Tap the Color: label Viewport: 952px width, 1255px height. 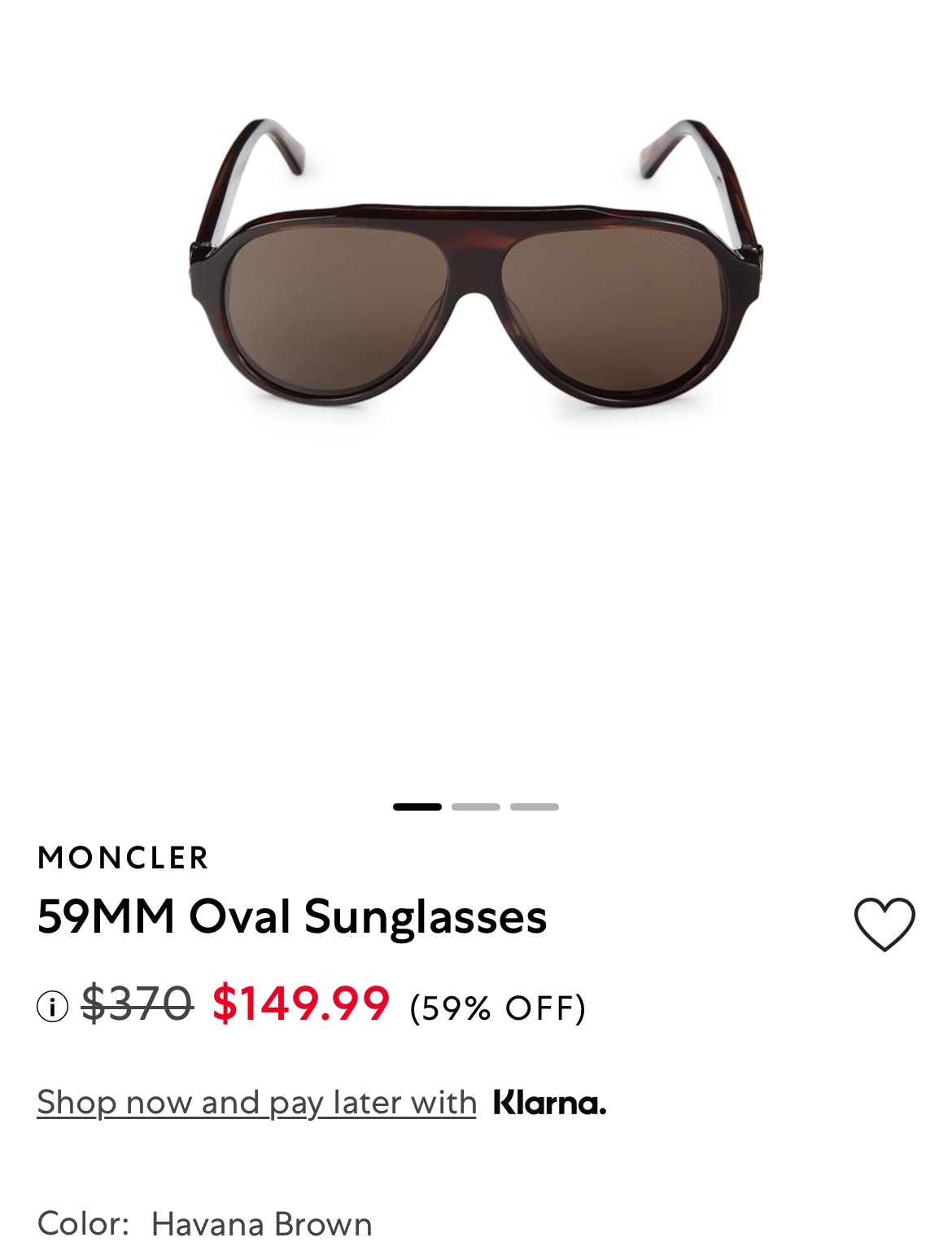point(84,1224)
